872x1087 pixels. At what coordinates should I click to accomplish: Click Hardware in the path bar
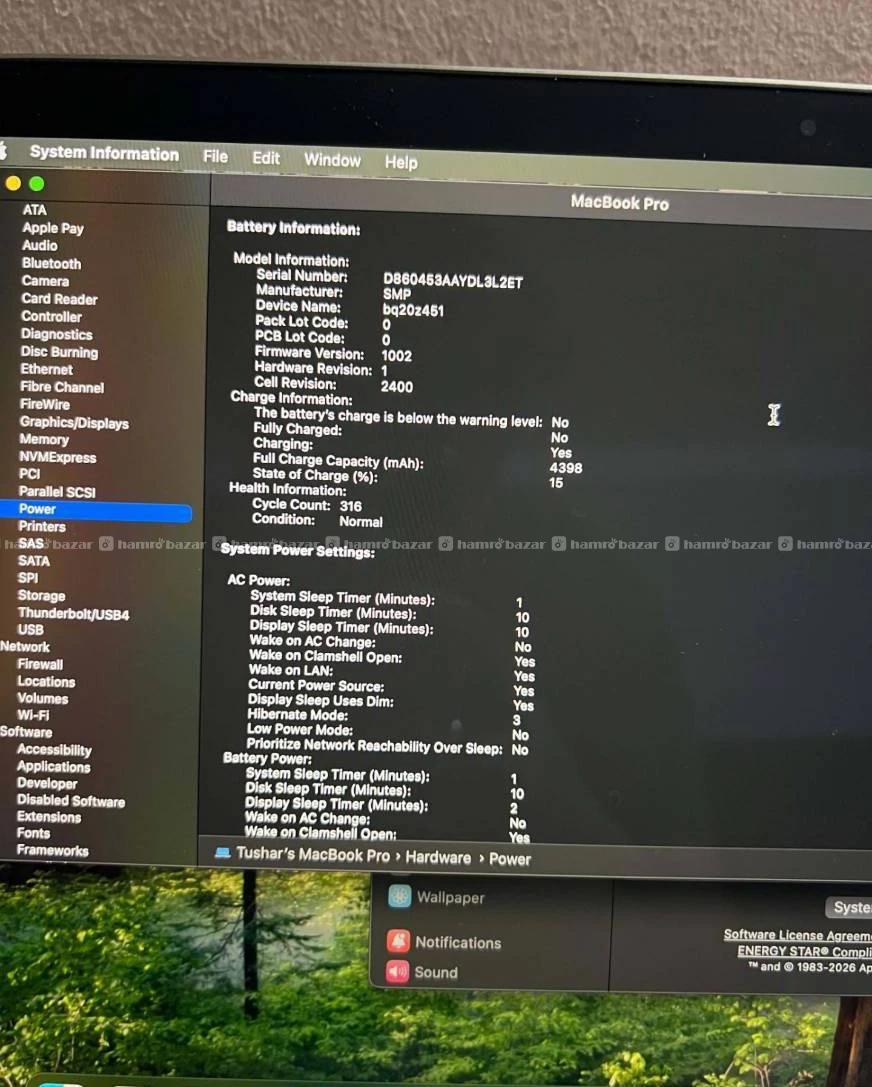pos(438,858)
